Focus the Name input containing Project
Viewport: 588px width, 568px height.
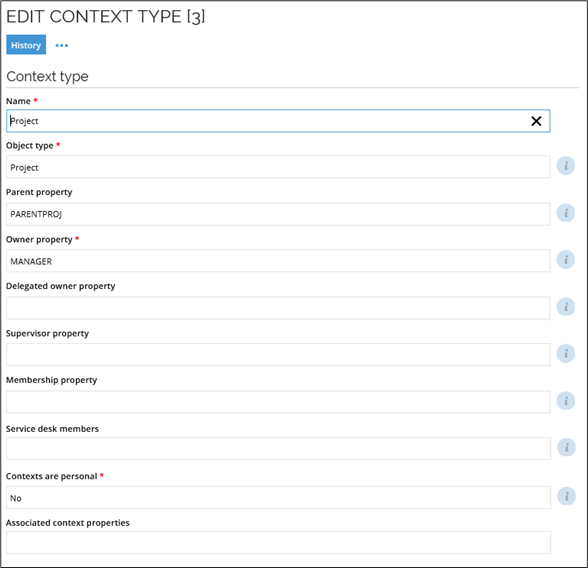point(278,121)
